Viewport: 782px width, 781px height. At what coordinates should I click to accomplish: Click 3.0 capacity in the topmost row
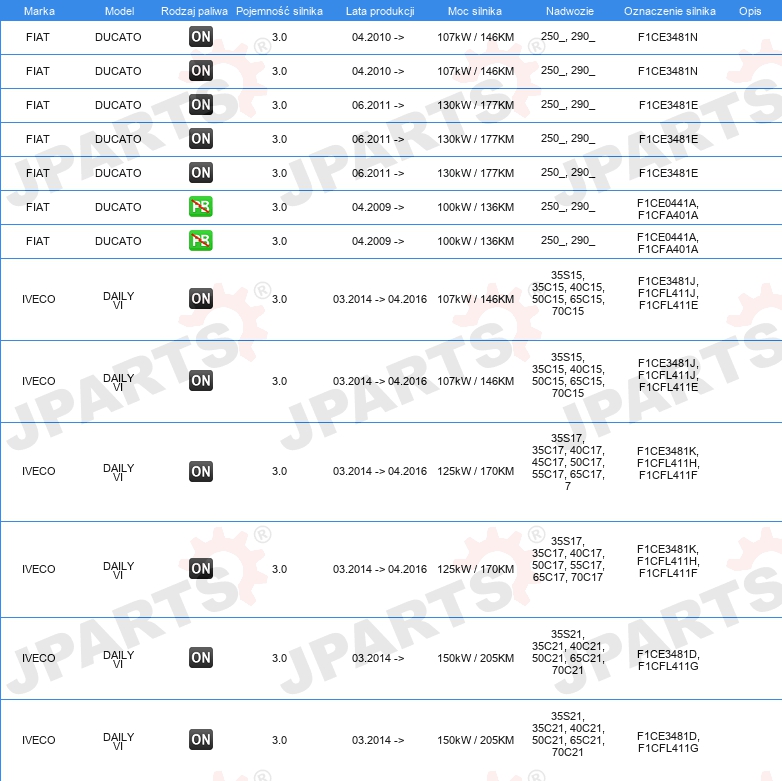tap(279, 37)
